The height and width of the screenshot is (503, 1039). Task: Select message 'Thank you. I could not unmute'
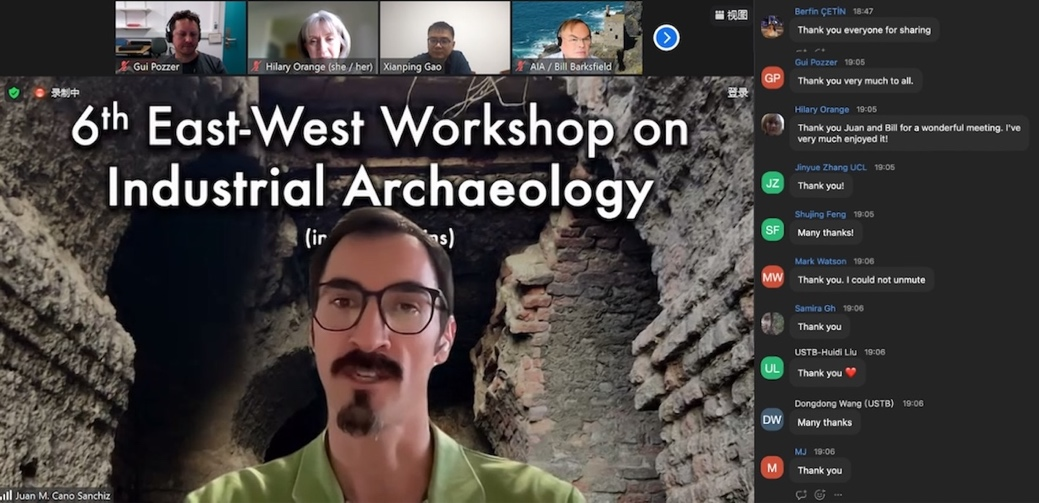[x=861, y=280]
